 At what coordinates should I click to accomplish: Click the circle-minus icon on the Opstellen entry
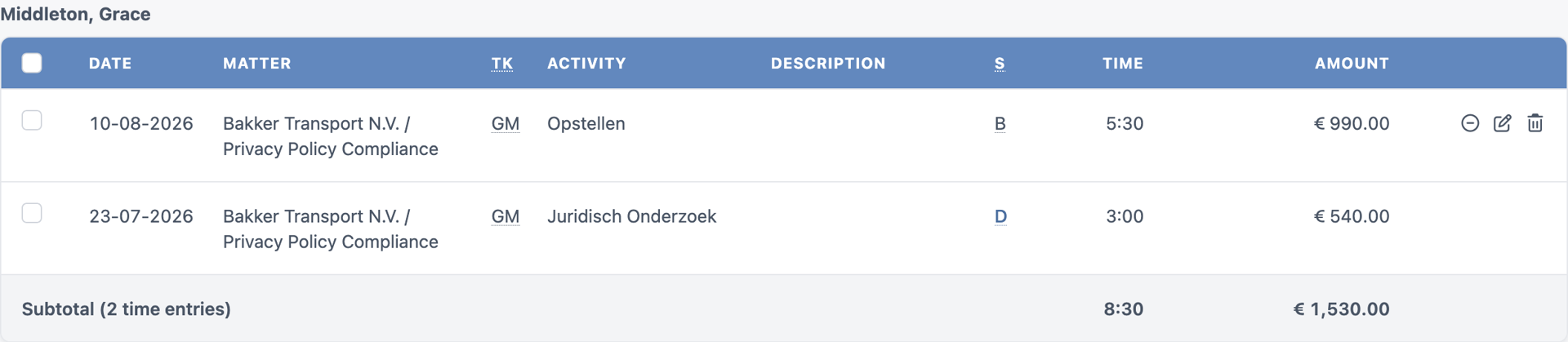coord(1470,123)
